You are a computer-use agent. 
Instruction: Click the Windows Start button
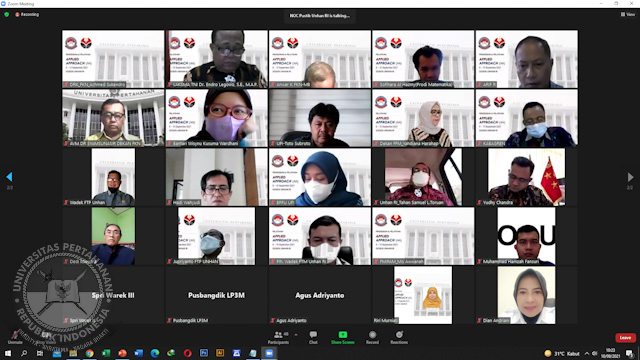8,353
